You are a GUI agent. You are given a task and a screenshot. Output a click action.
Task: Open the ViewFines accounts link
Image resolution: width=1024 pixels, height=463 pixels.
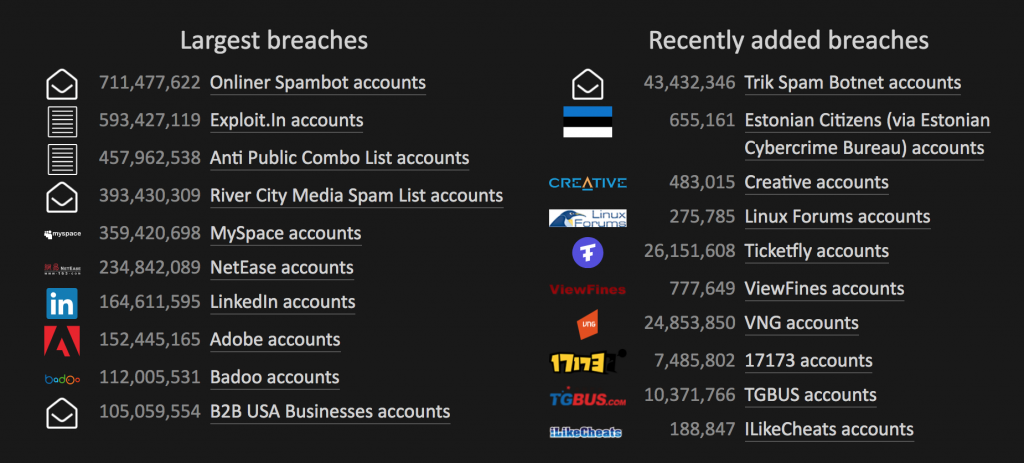pos(824,289)
